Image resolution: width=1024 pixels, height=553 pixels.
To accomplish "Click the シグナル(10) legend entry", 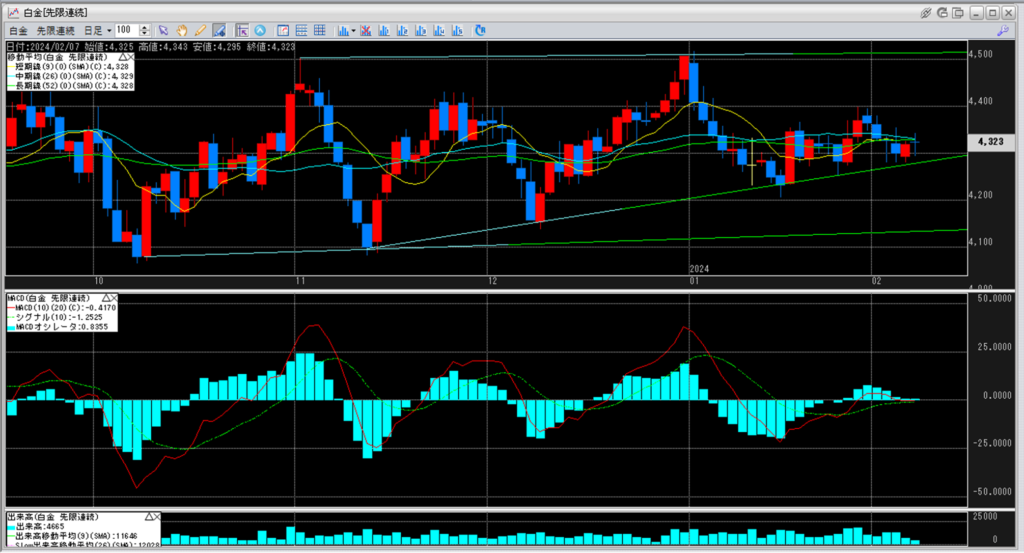I will click(54, 317).
